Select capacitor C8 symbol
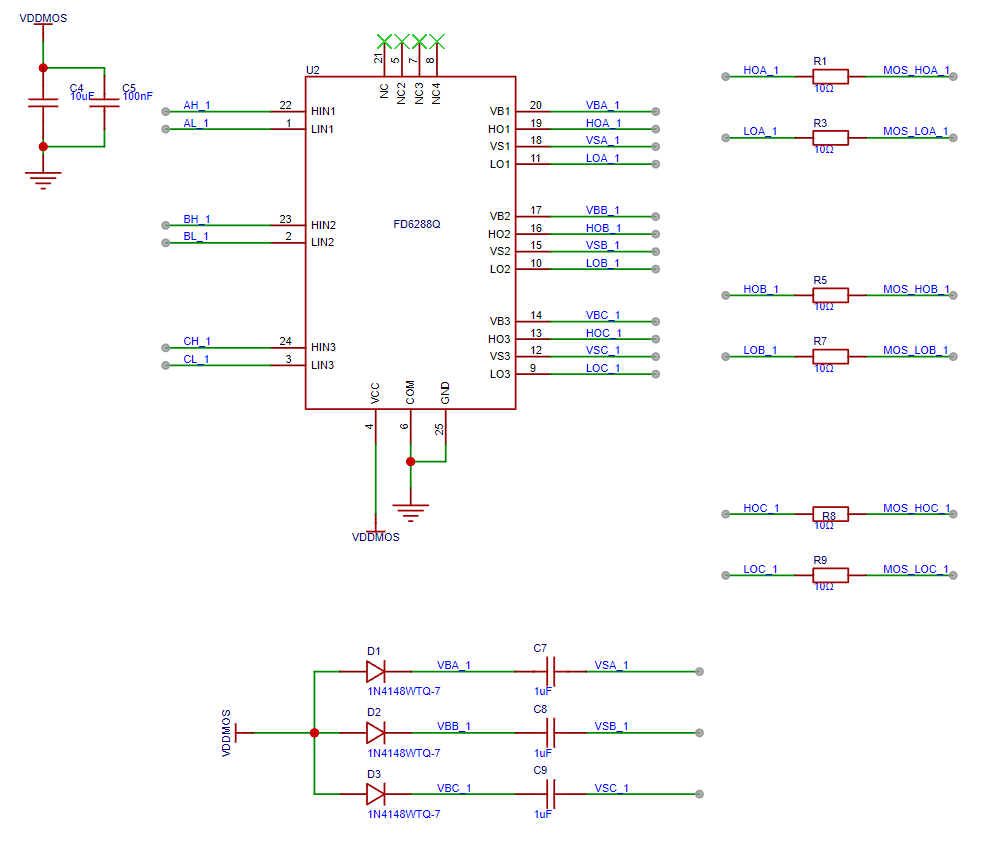Viewport: 1003px width, 842px height. click(551, 733)
